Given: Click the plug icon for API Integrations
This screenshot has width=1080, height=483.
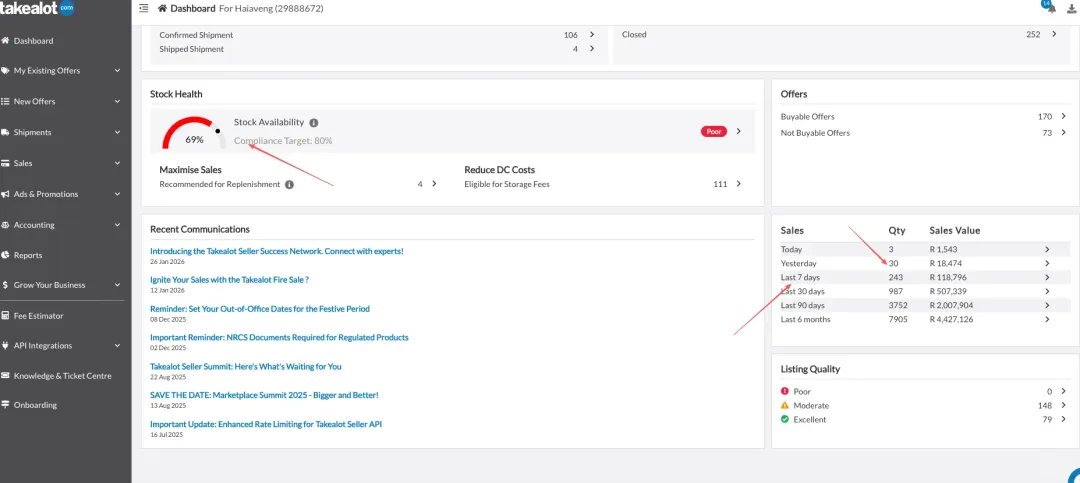Looking at the screenshot, I should (x=6, y=345).
